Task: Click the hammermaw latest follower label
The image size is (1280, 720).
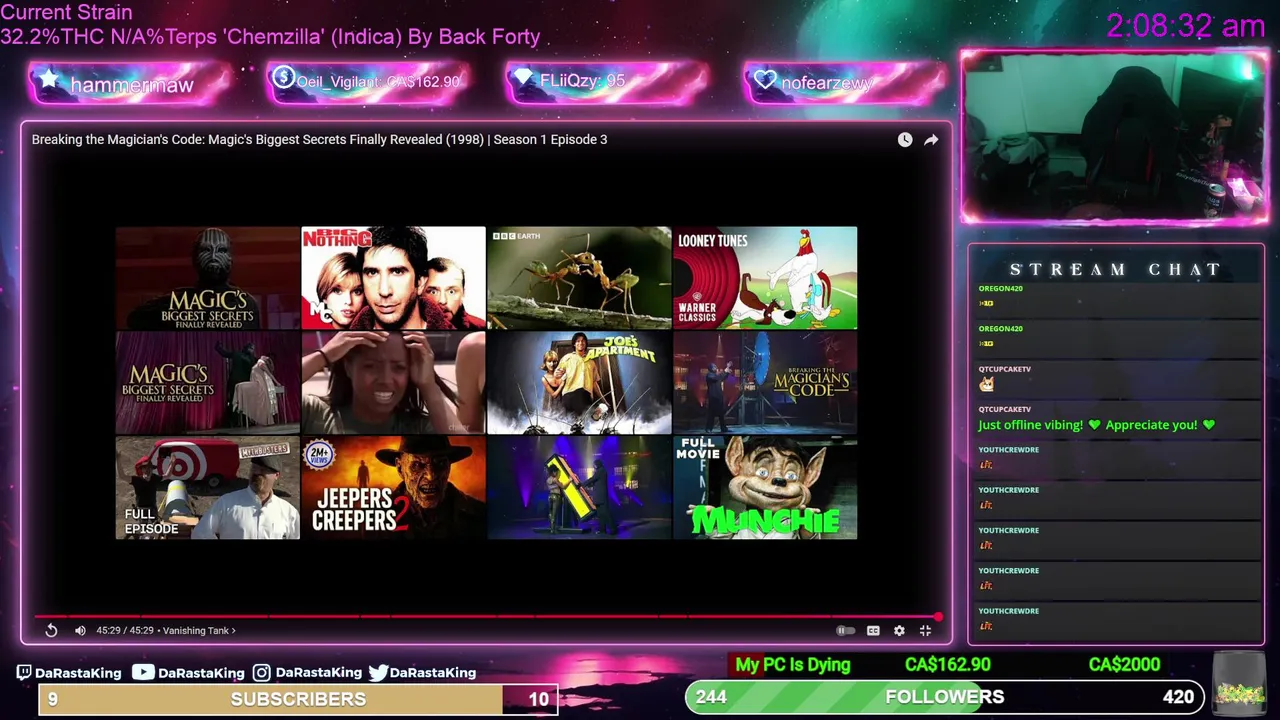Action: [x=132, y=85]
